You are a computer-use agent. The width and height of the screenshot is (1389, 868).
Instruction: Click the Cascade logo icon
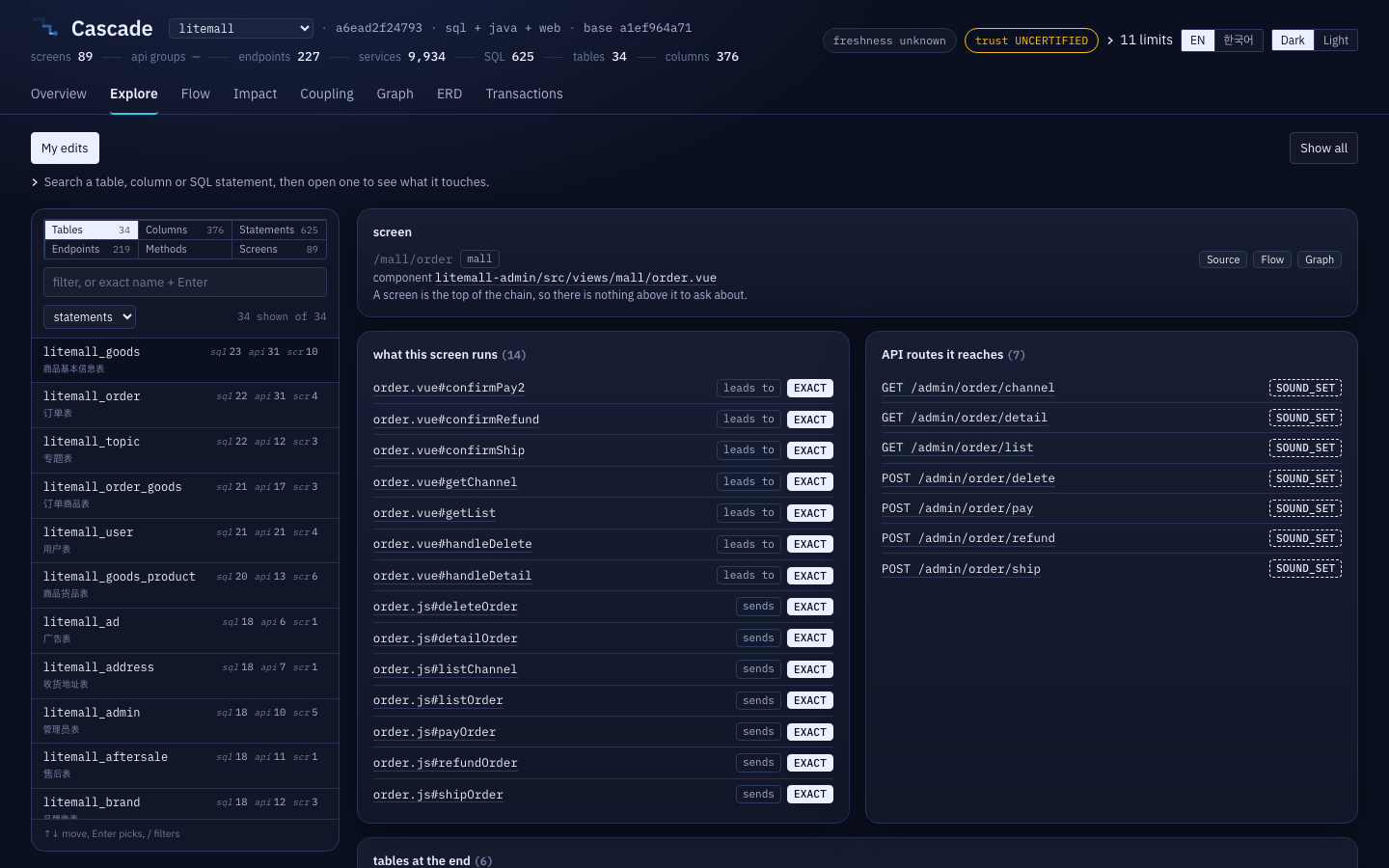[x=45, y=28]
